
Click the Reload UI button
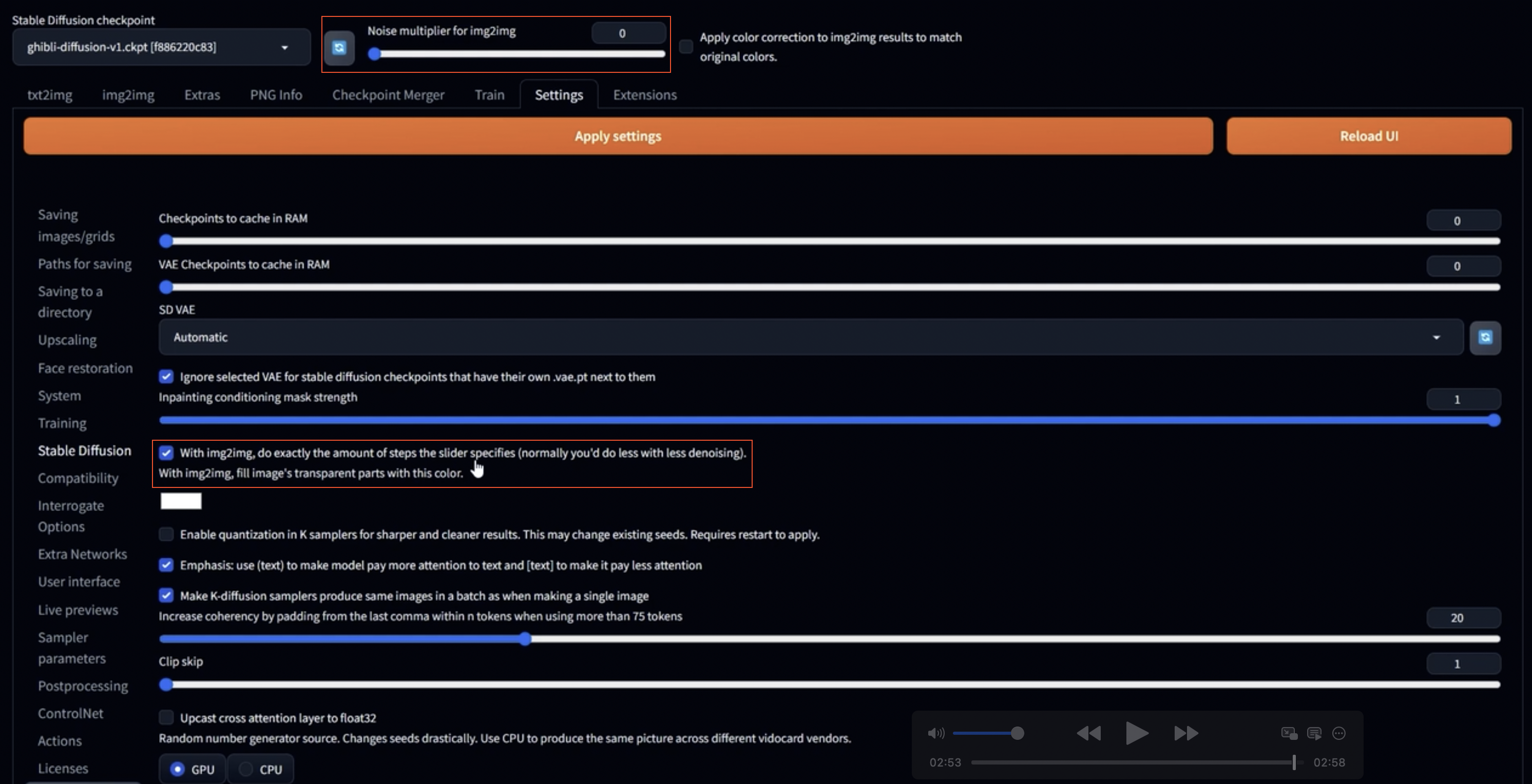1368,136
